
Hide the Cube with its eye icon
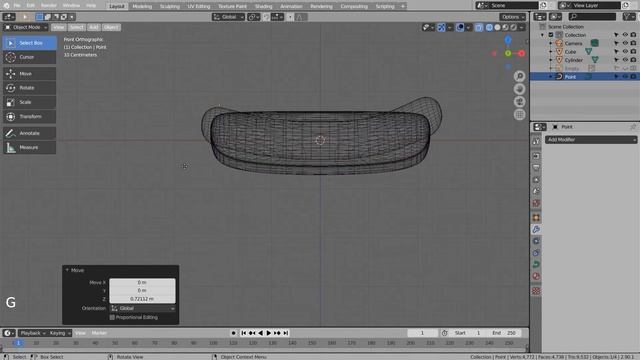point(625,52)
